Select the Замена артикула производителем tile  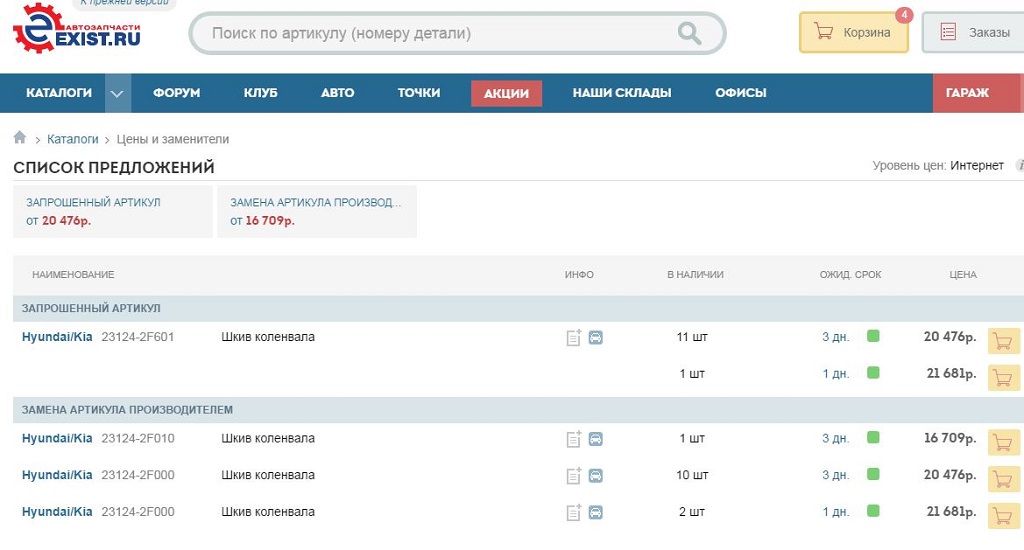pyautogui.click(x=316, y=211)
